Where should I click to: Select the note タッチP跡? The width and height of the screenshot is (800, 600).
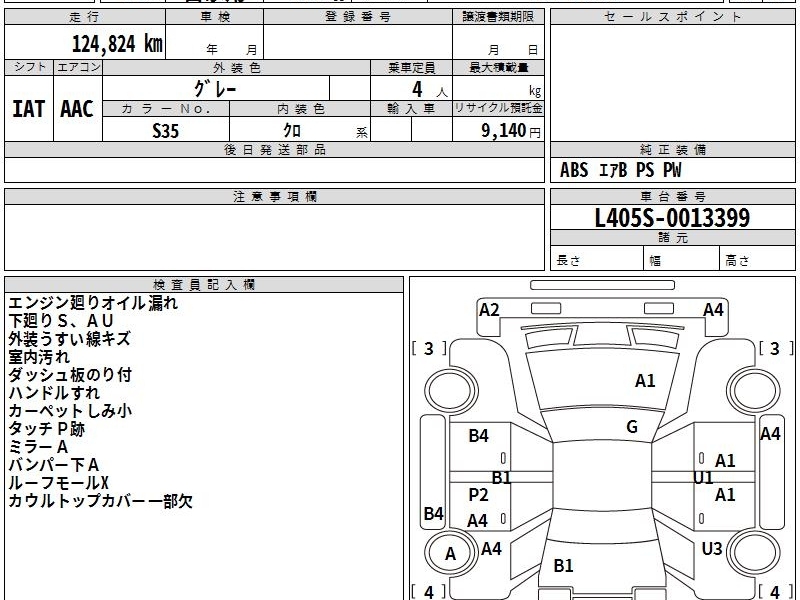(46, 429)
